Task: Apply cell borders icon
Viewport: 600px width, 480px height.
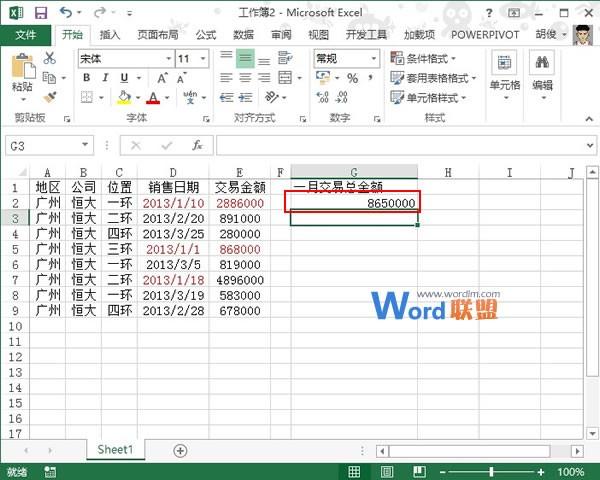Action: pos(87,97)
